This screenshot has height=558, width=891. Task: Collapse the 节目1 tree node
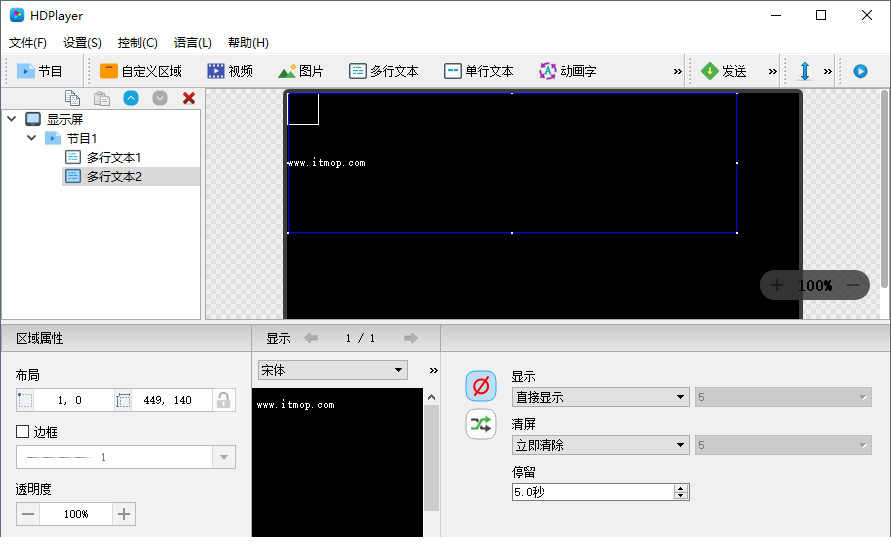tap(32, 138)
